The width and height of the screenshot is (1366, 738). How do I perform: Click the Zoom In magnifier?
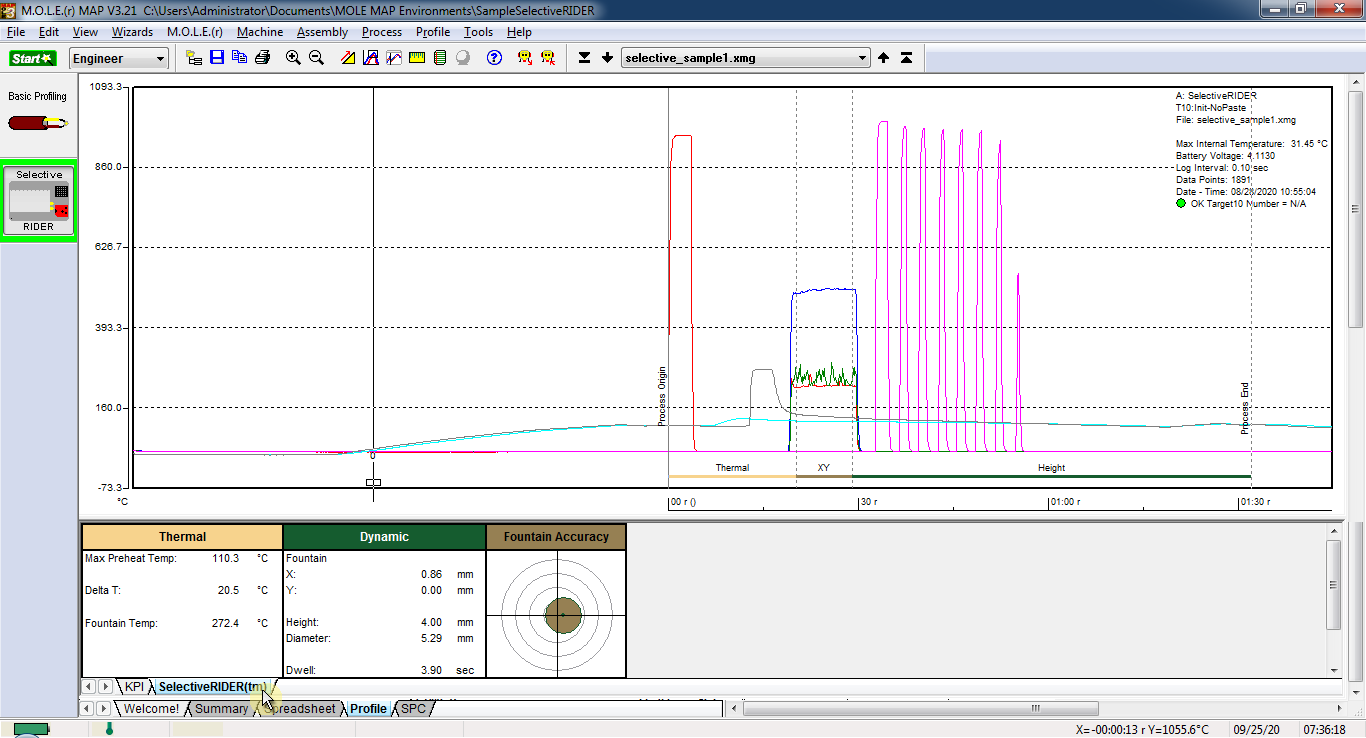coord(293,58)
